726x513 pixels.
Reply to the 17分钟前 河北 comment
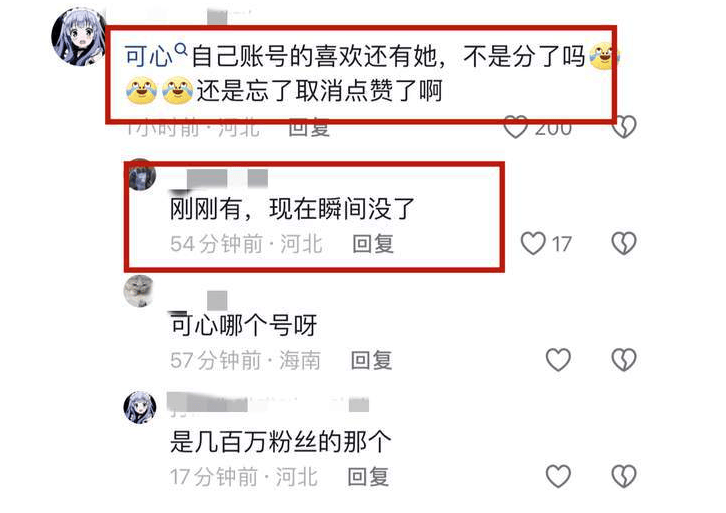click(368, 477)
